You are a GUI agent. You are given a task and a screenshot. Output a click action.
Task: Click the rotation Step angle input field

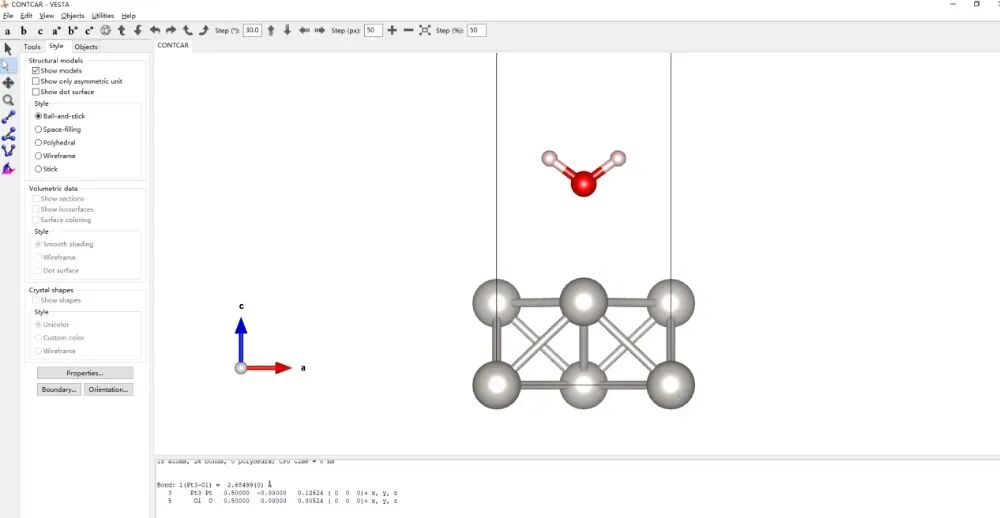(252, 31)
